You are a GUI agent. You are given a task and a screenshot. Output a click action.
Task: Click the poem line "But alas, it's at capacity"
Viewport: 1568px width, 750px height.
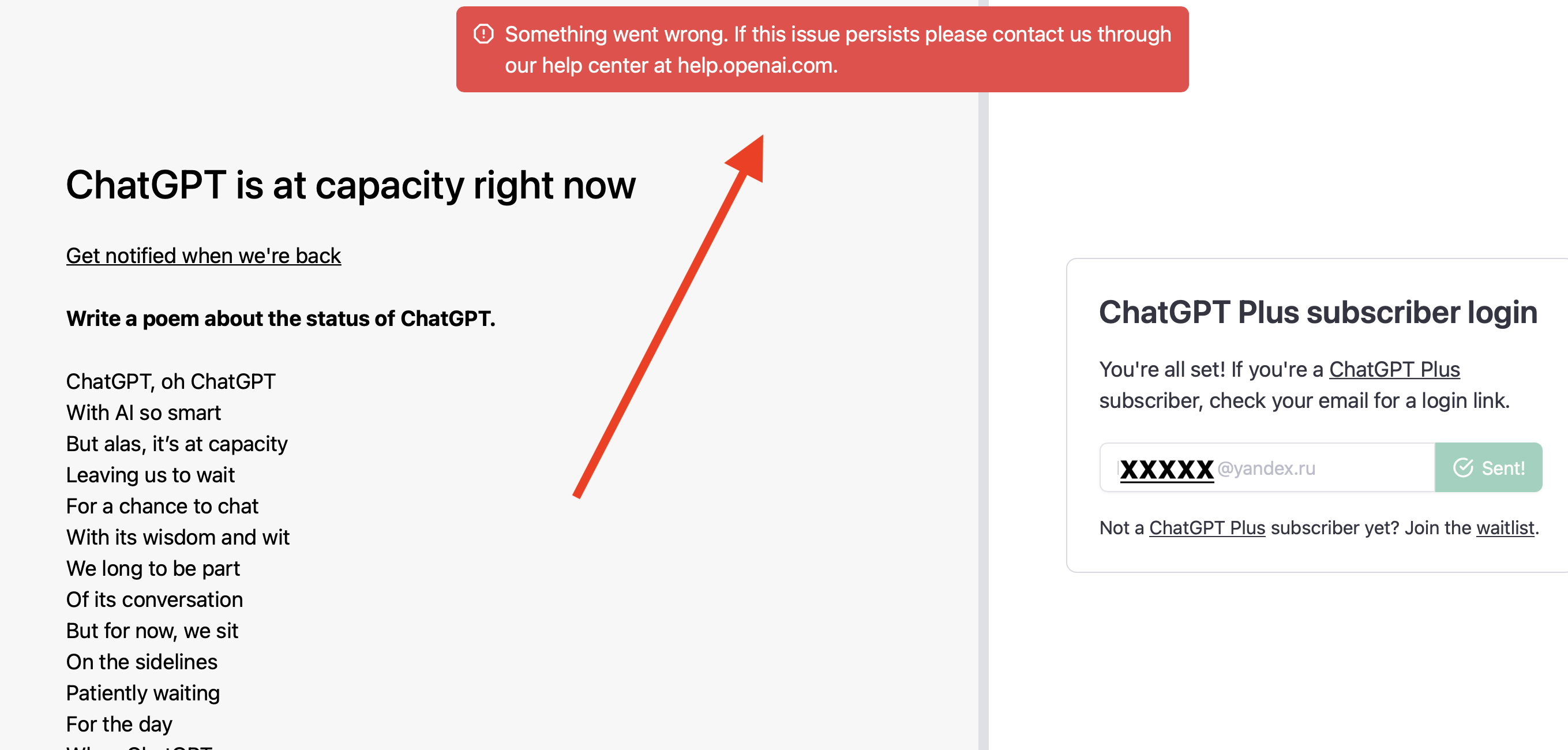177,444
